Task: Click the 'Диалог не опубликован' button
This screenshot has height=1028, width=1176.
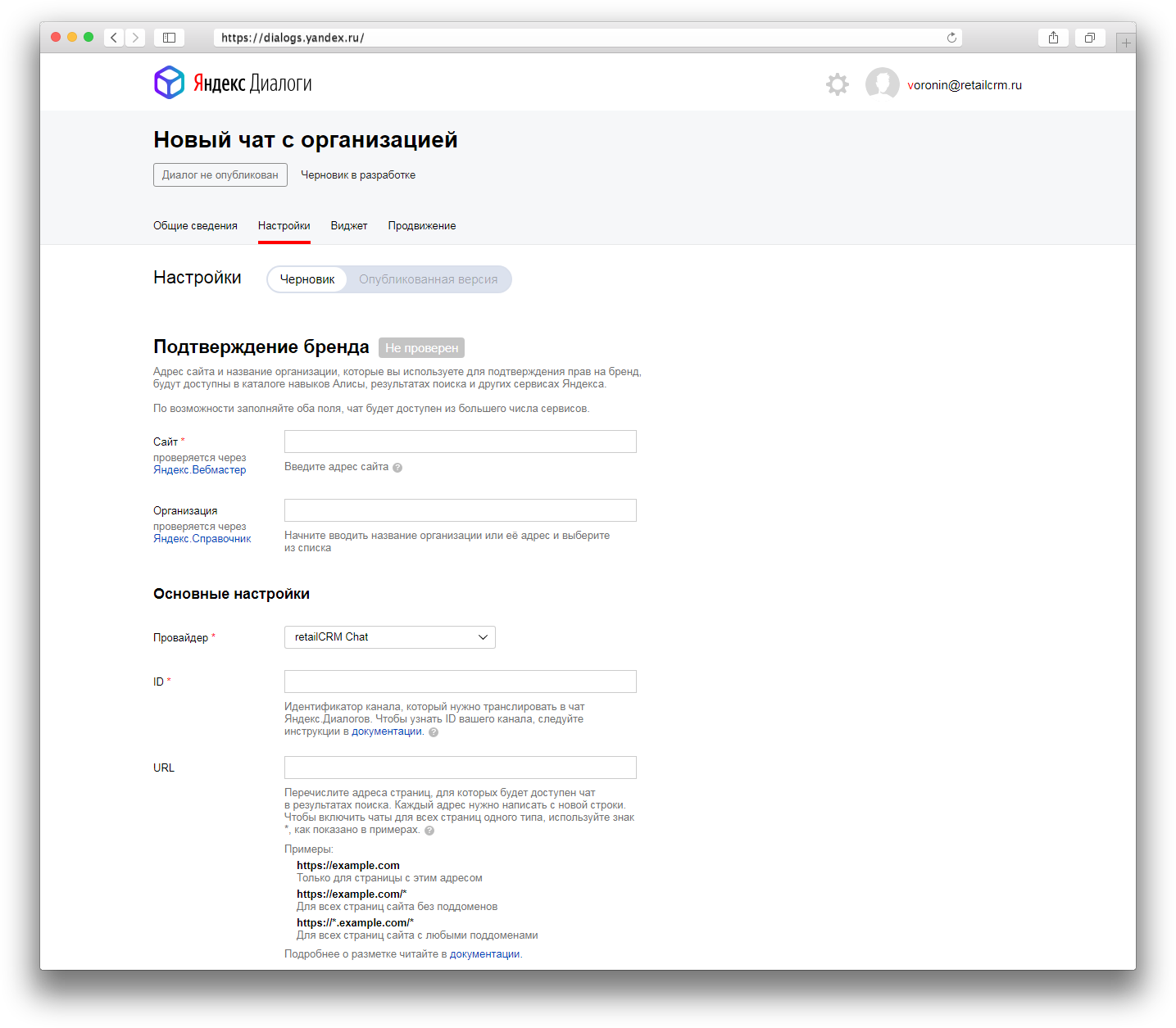Action: click(220, 175)
